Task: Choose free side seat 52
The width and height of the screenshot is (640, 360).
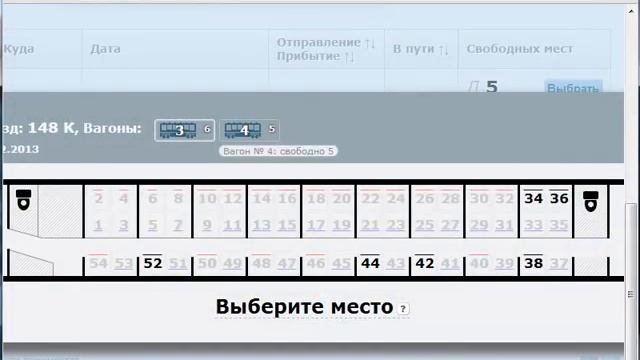Action: click(153, 263)
